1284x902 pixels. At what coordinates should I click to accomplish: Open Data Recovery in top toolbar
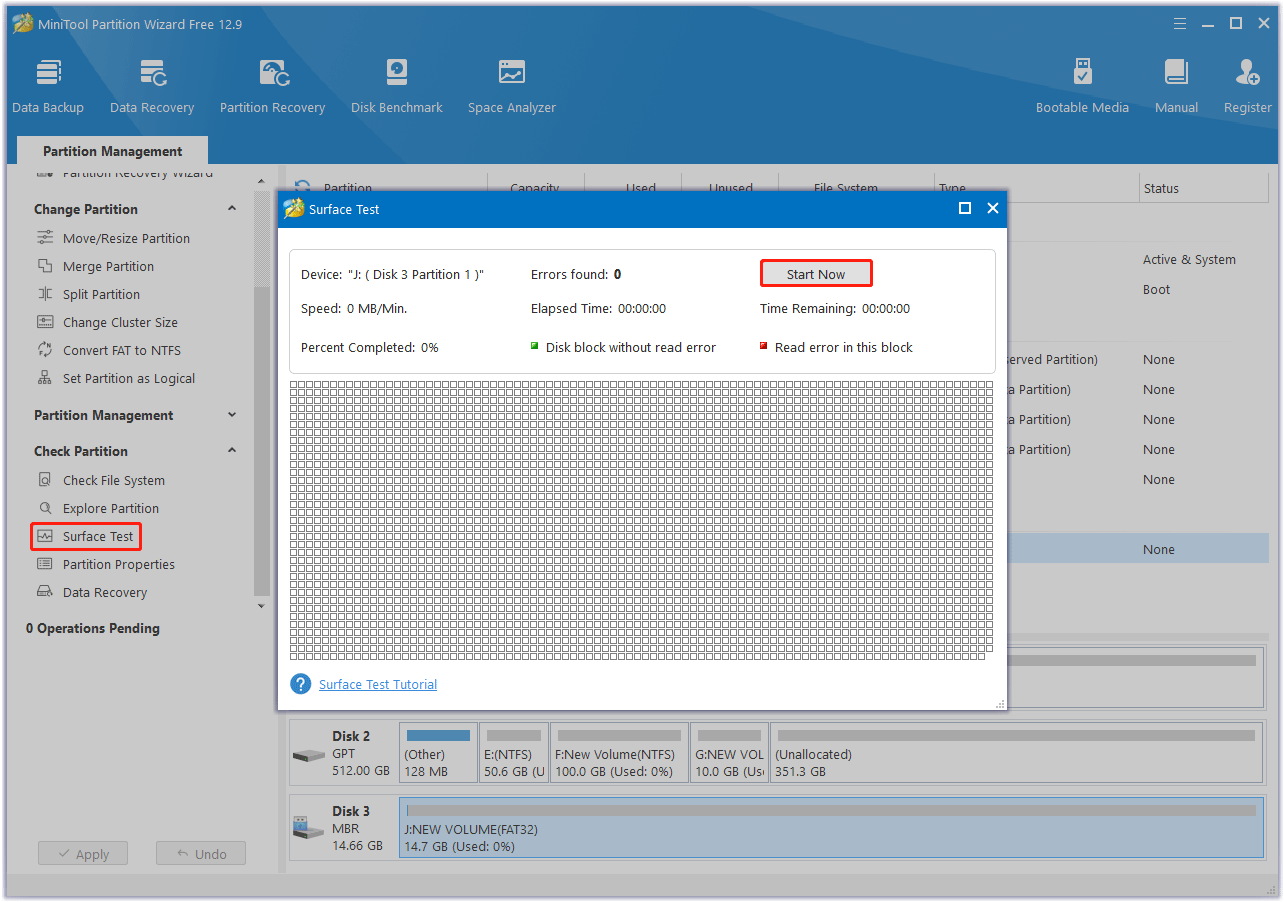pyautogui.click(x=152, y=86)
